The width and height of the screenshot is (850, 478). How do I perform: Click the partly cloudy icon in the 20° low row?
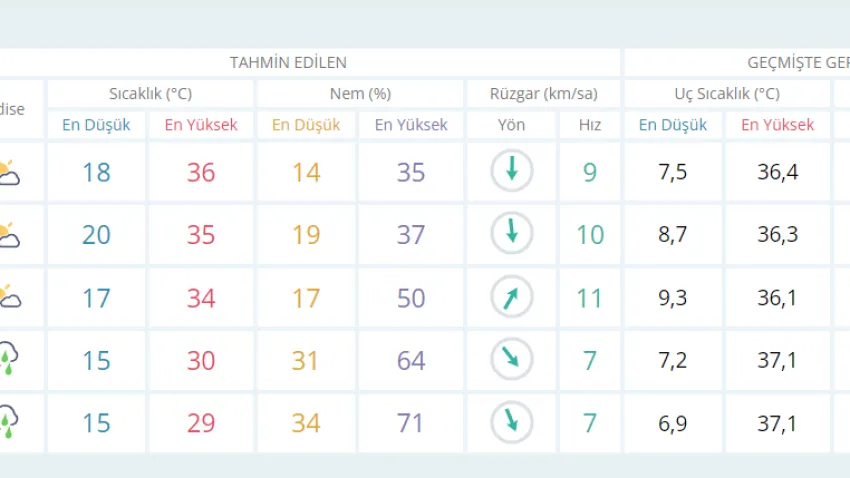click(9, 235)
